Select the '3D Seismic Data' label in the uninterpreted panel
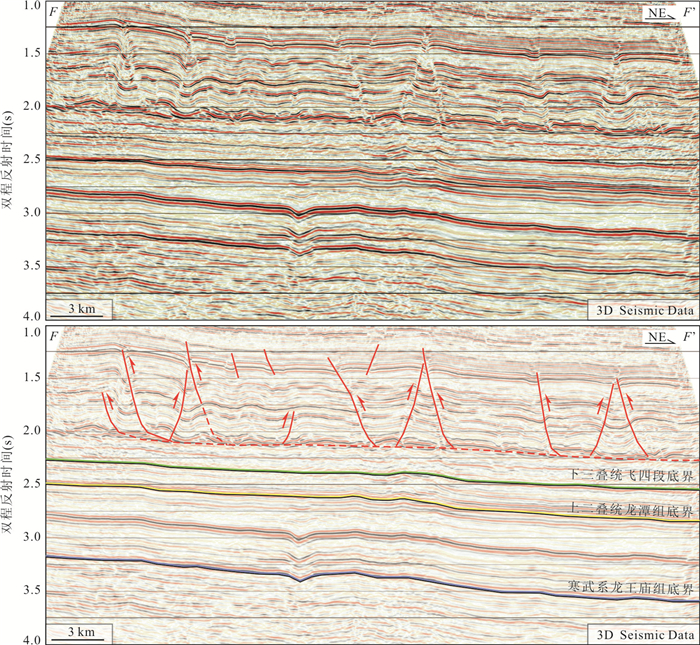The height and width of the screenshot is (645, 700). [645, 311]
